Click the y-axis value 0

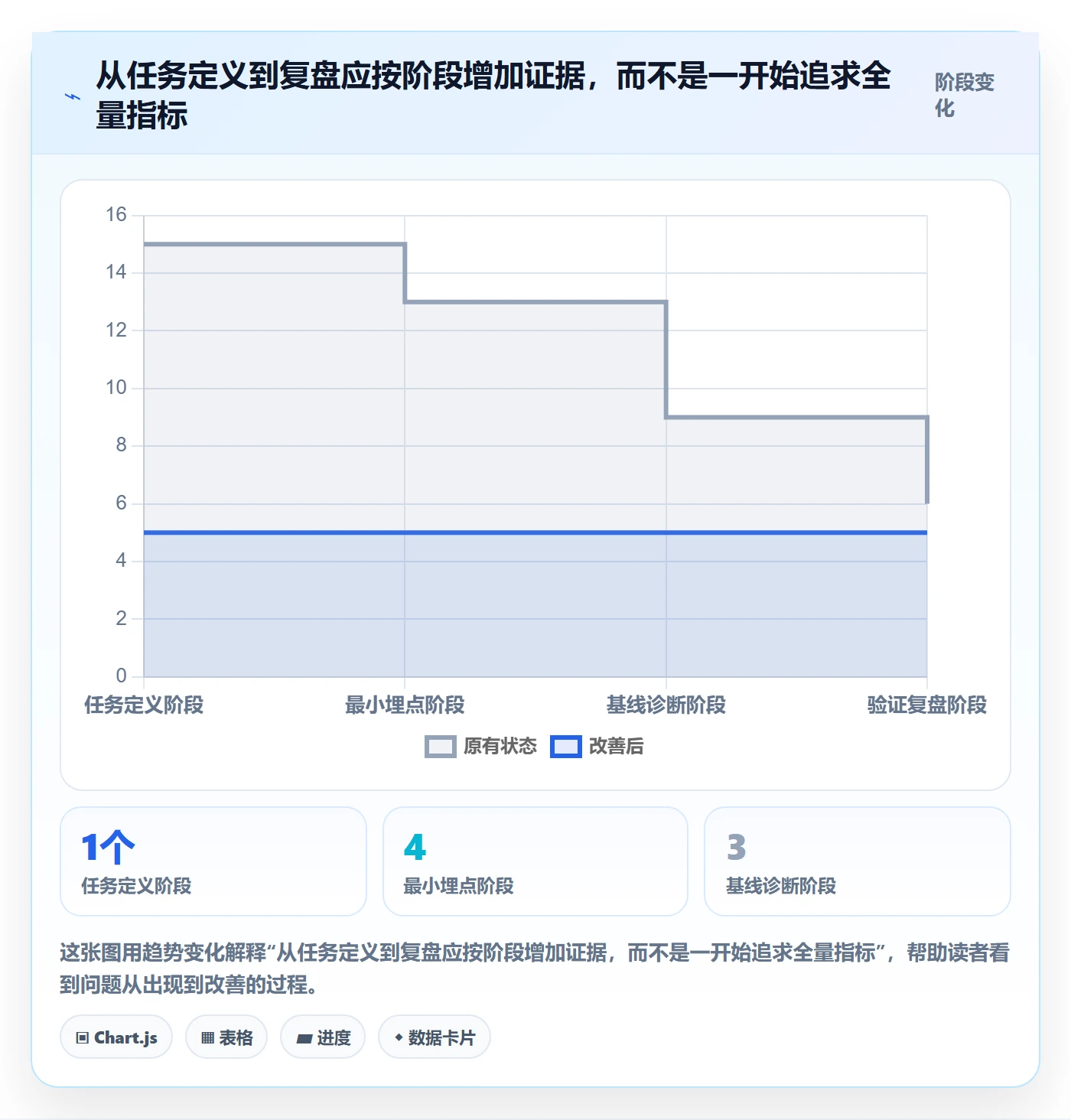pos(121,676)
